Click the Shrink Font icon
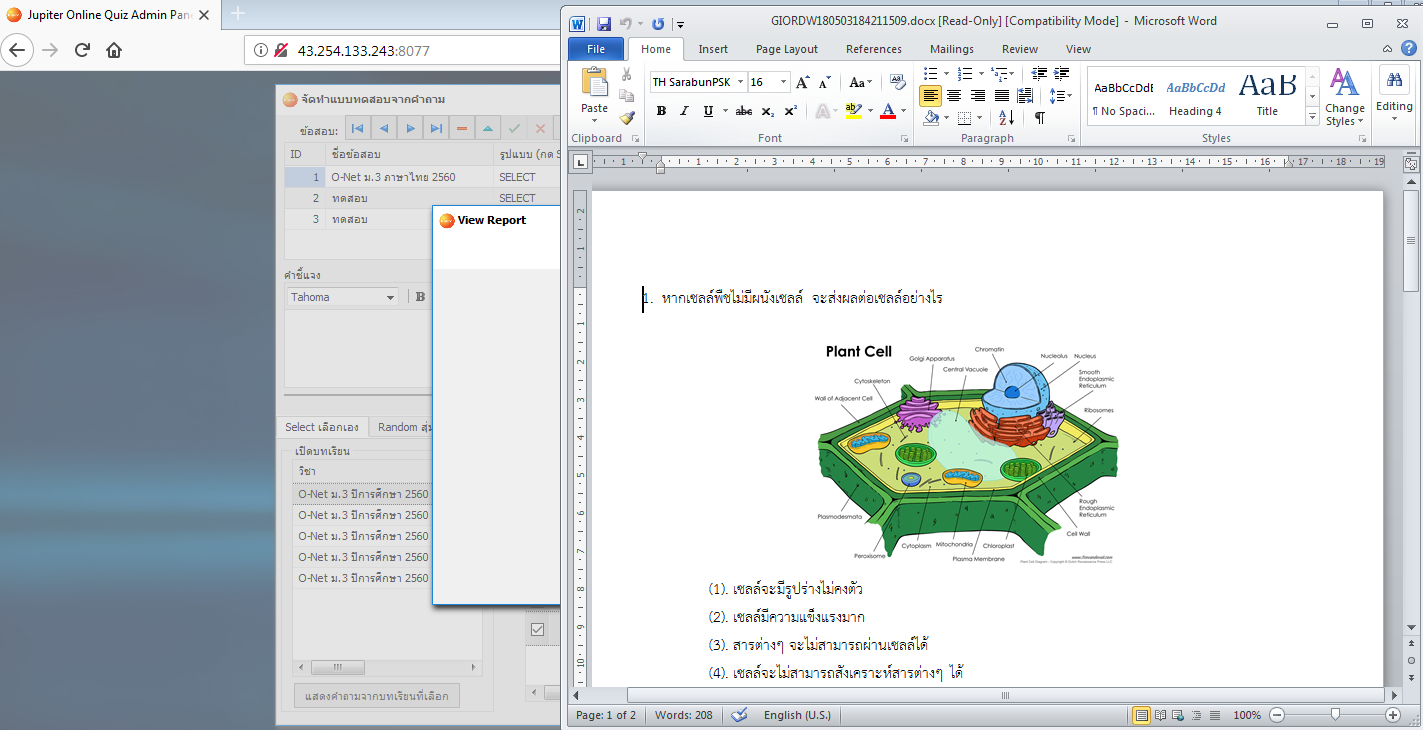The image size is (1423, 730). (x=825, y=82)
